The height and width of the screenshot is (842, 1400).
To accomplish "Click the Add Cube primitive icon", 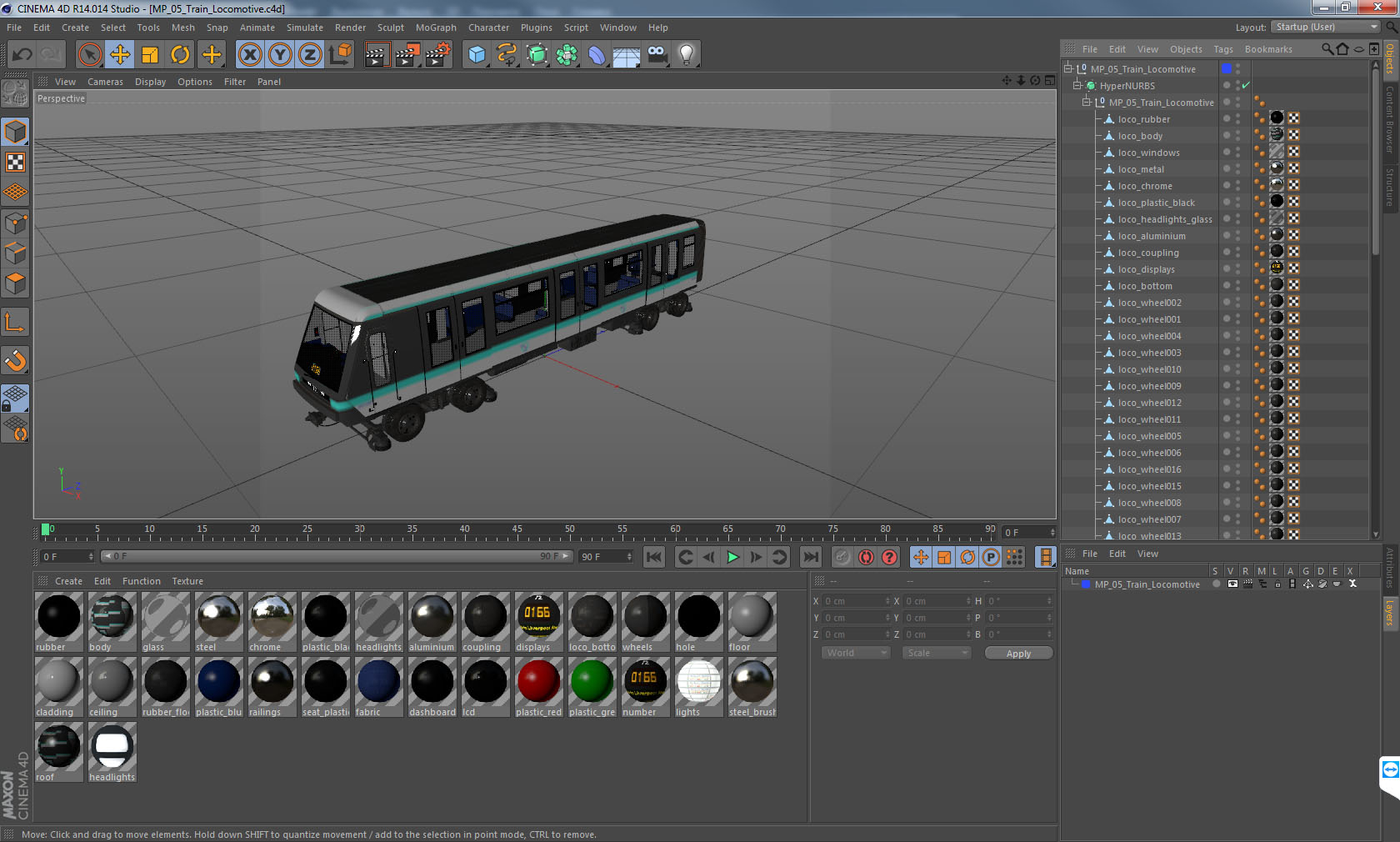I will point(476,54).
